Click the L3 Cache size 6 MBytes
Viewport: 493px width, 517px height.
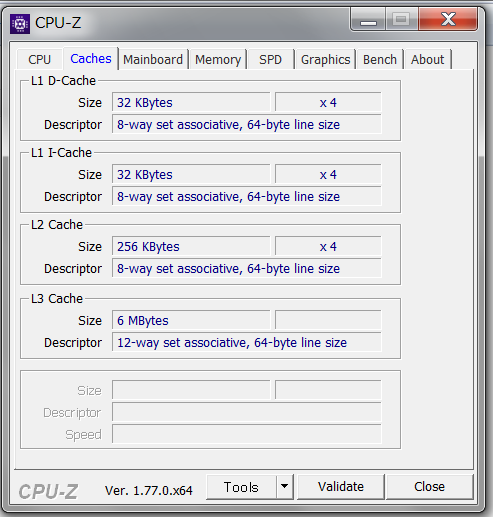191,320
